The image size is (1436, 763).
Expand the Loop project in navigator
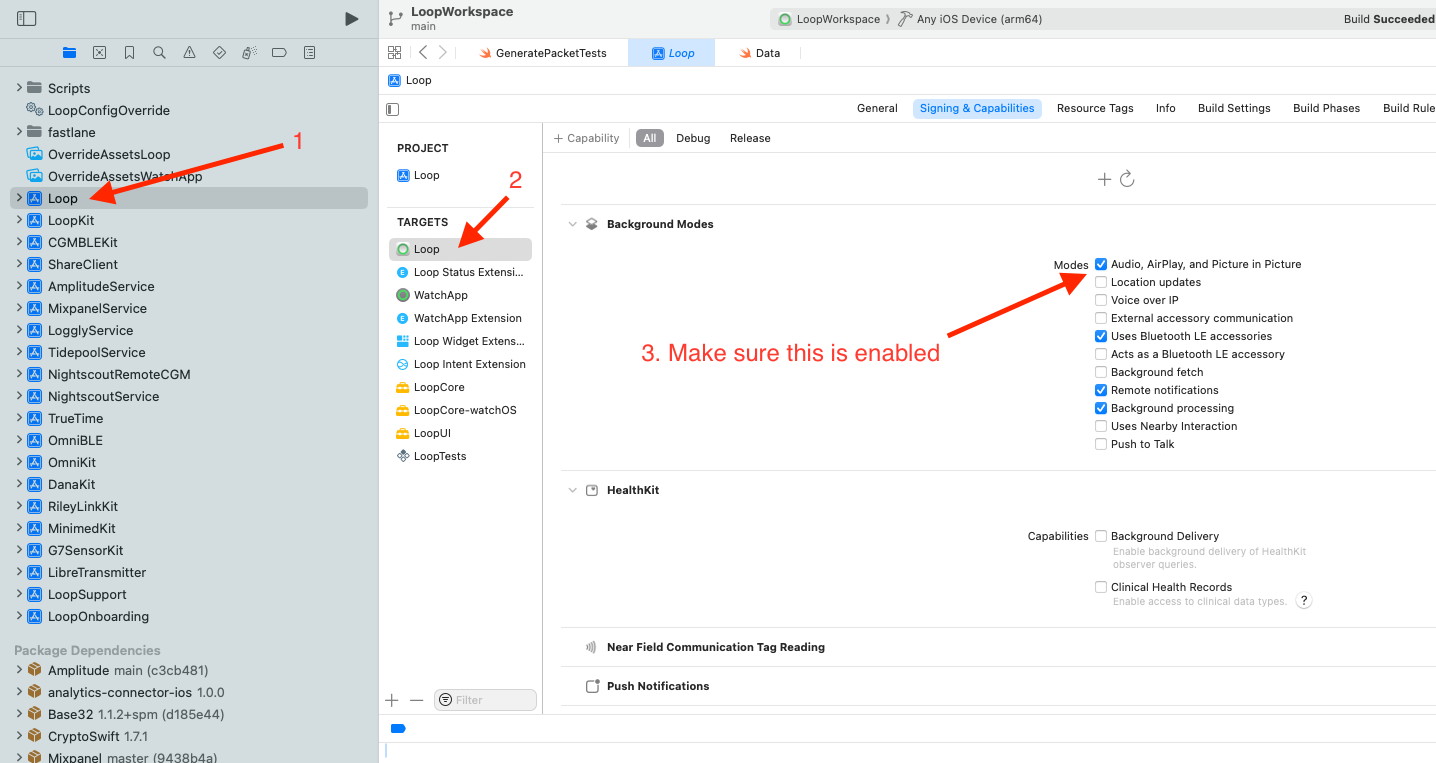click(19, 198)
